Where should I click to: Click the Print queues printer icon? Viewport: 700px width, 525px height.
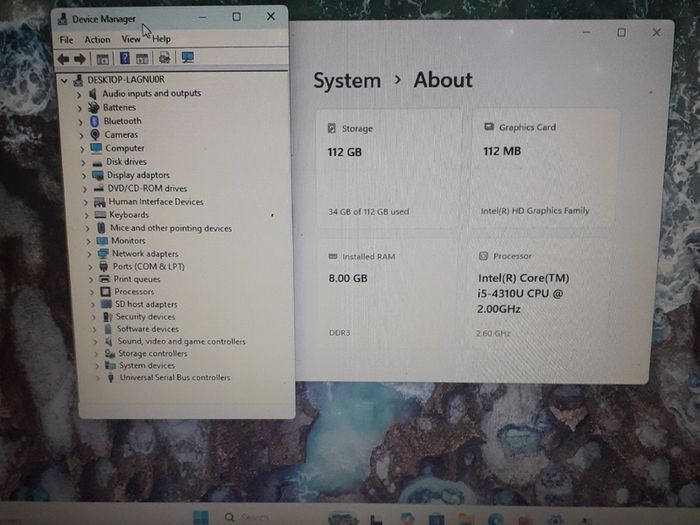[104, 279]
